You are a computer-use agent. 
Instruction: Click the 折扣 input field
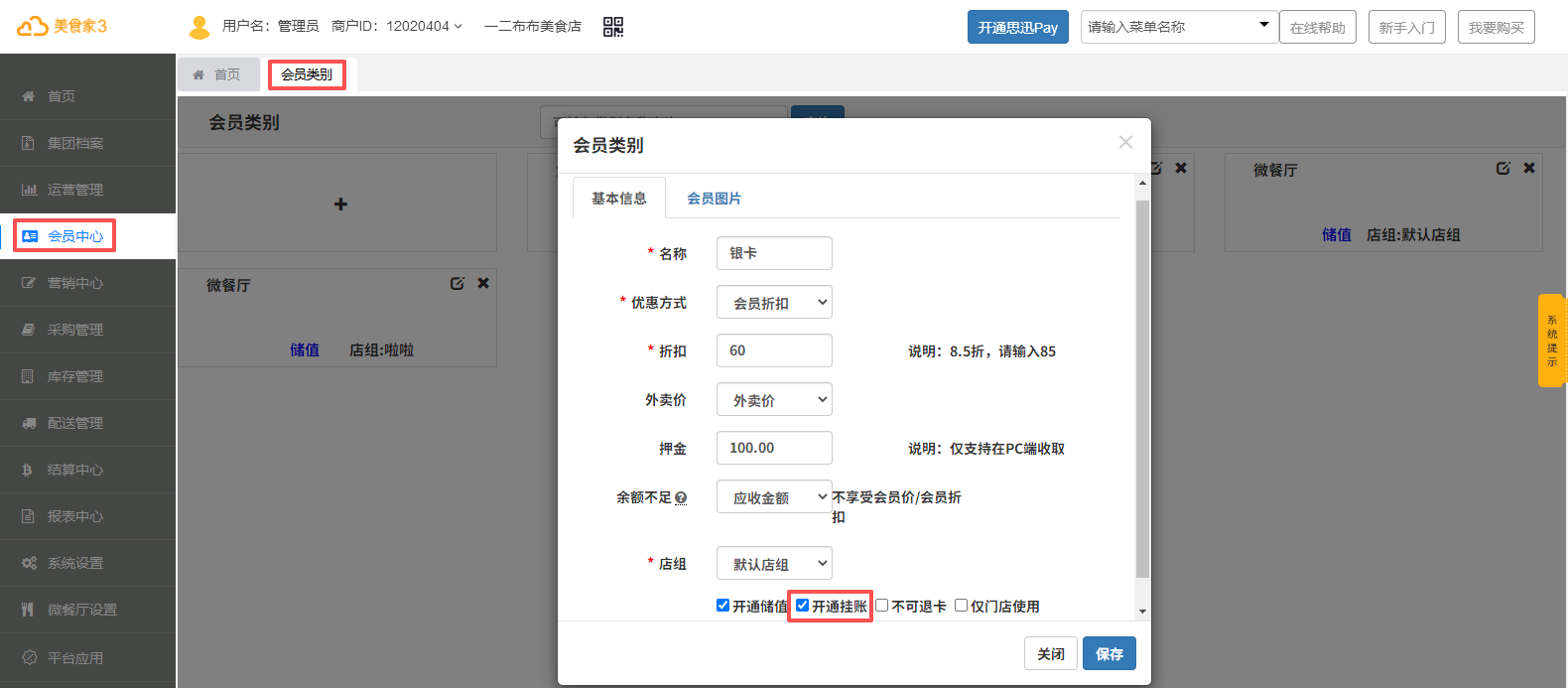point(774,350)
